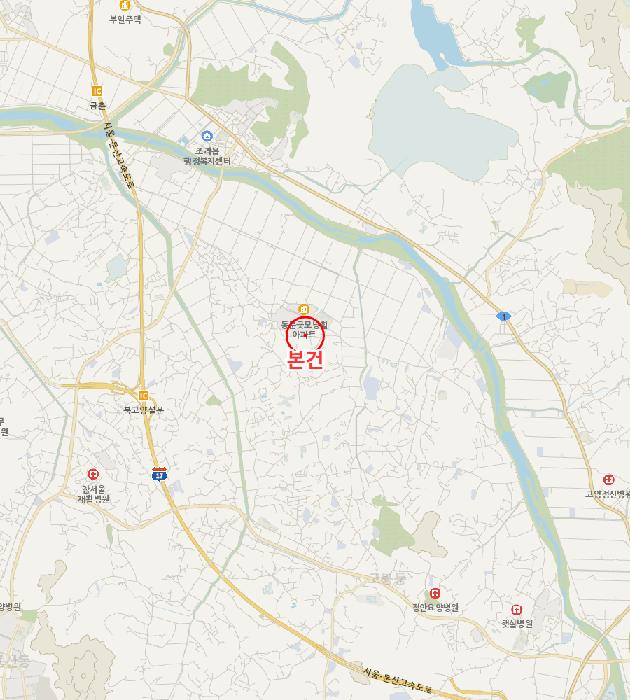The width and height of the screenshot is (630, 700).
Task: Click the orange apartment icon above 본건
Action: pyautogui.click(x=304, y=308)
